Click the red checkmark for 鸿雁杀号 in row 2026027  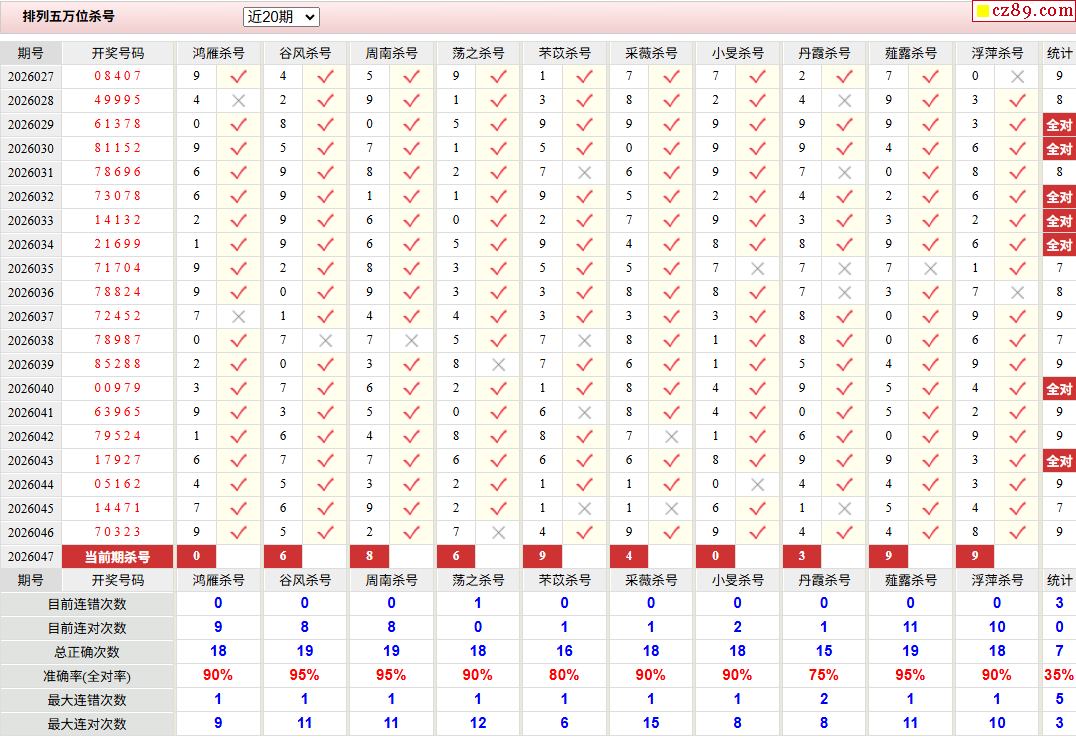click(x=238, y=77)
